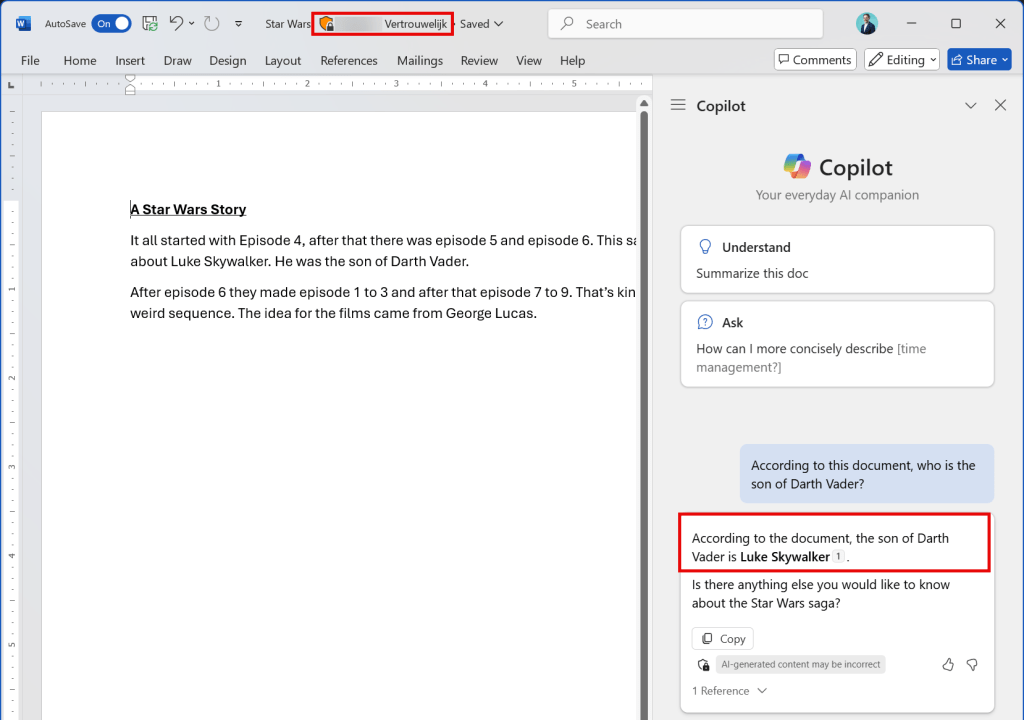Viewport: 1024px width, 720px height.
Task: Expand the 1 Reference section
Action: pos(729,691)
